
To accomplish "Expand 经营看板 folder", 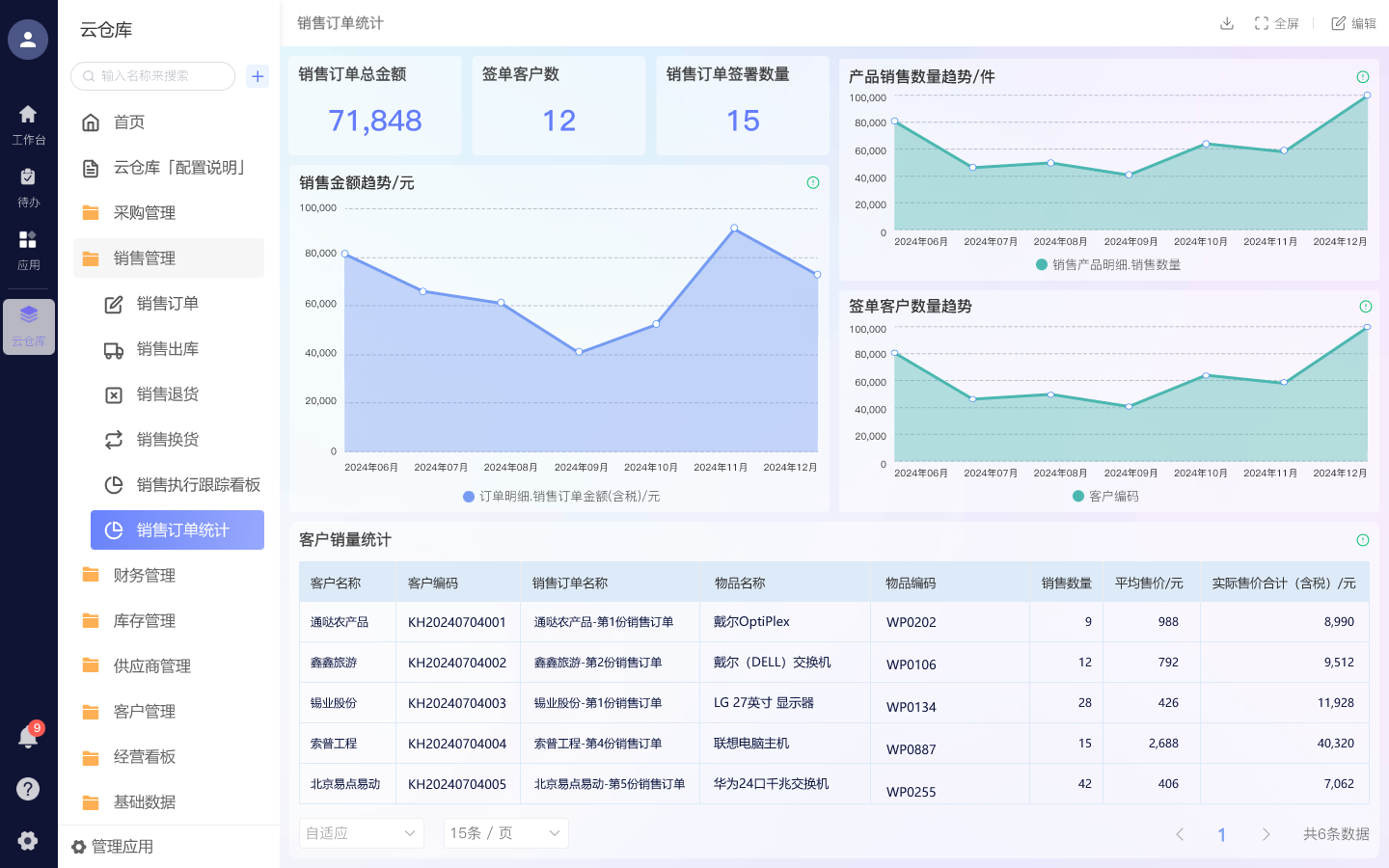I will [169, 756].
